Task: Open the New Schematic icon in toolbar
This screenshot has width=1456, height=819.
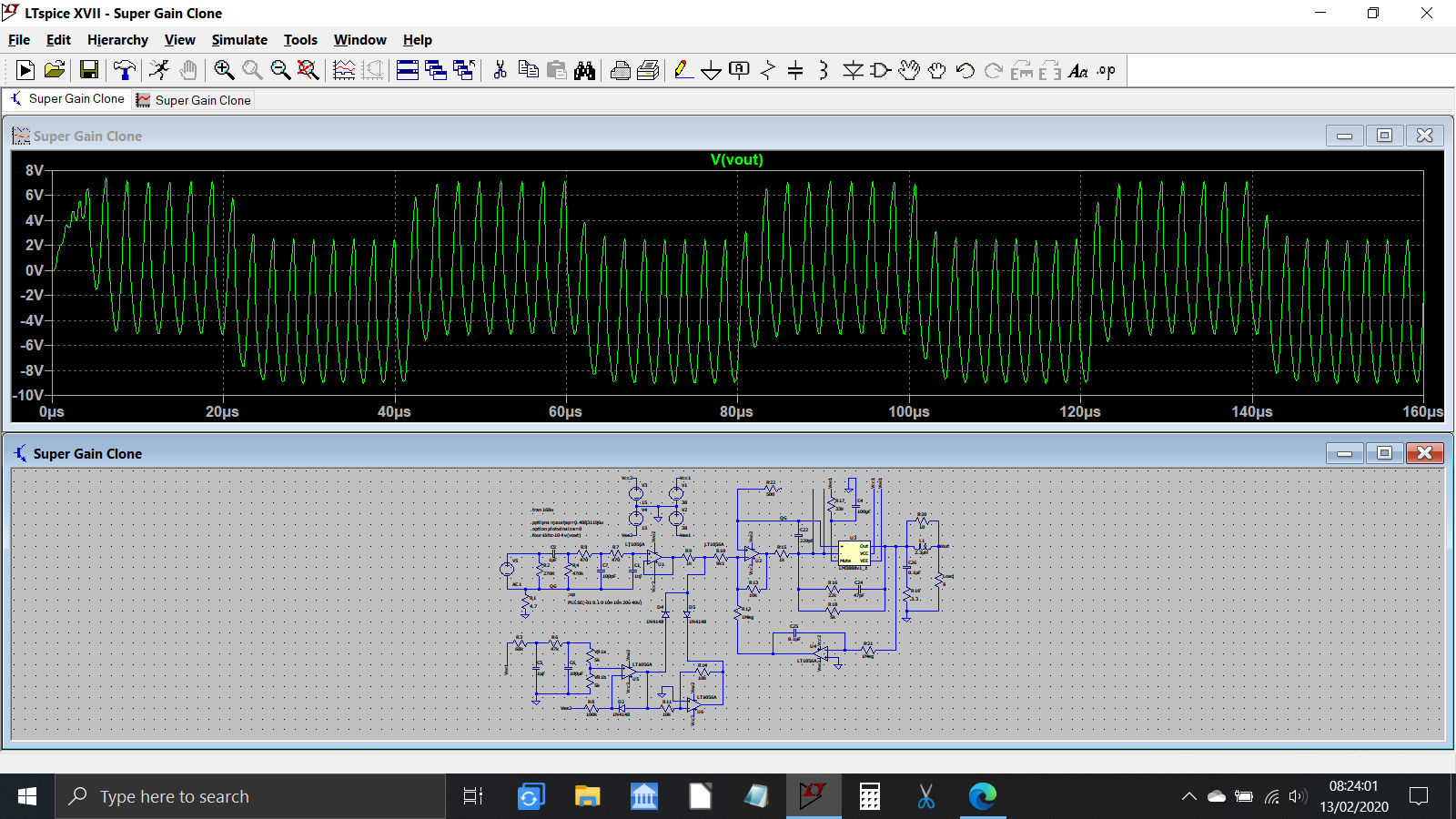Action: (25, 70)
